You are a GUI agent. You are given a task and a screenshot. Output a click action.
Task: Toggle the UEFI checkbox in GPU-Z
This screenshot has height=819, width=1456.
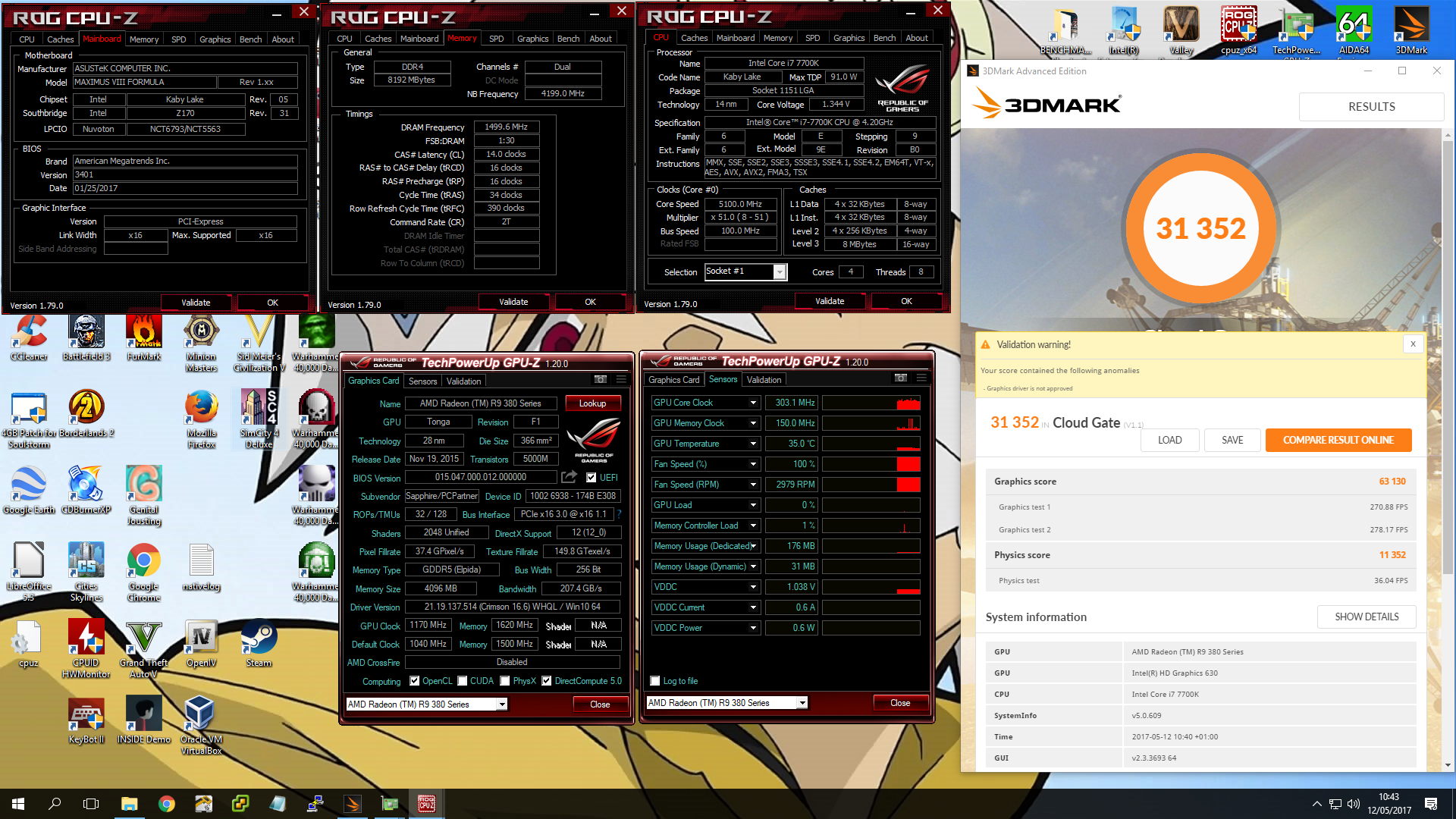point(591,478)
